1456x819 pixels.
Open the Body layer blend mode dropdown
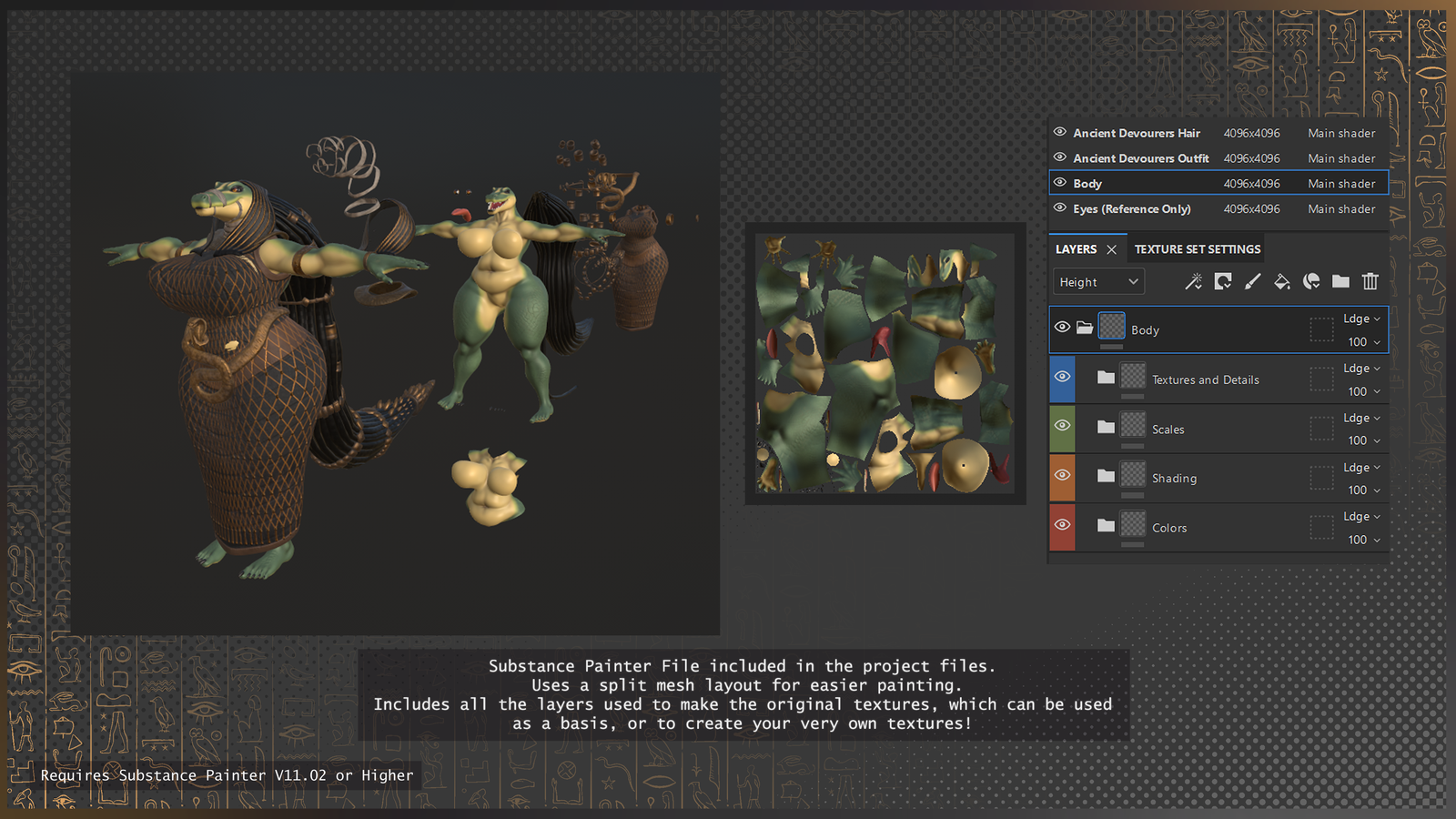[x=1361, y=318]
